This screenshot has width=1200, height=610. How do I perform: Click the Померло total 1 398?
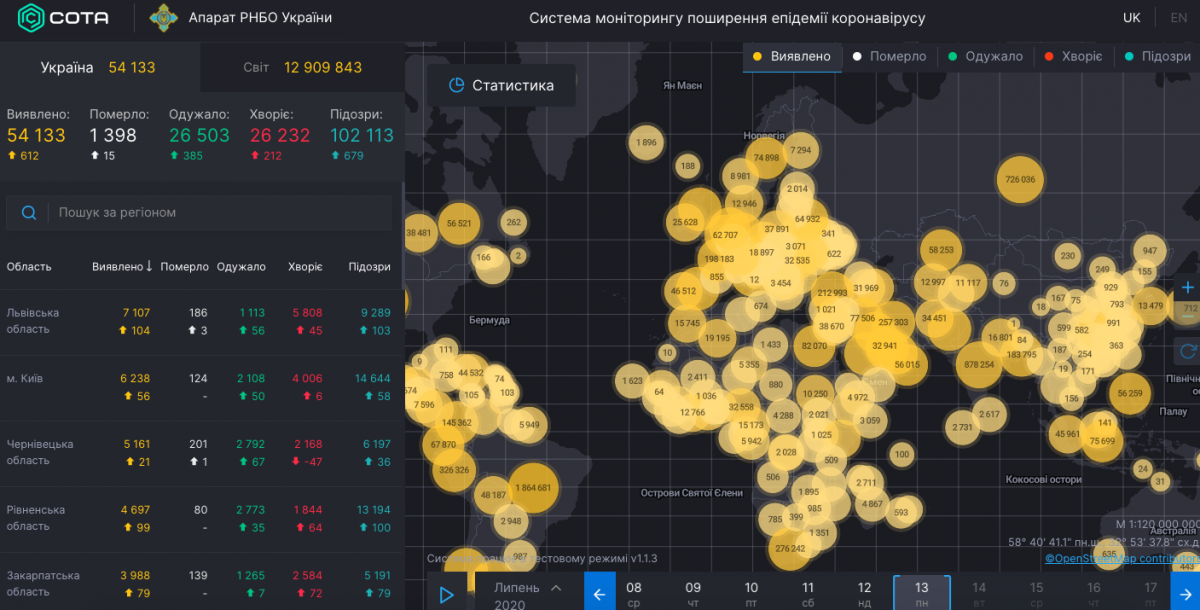pos(113,135)
